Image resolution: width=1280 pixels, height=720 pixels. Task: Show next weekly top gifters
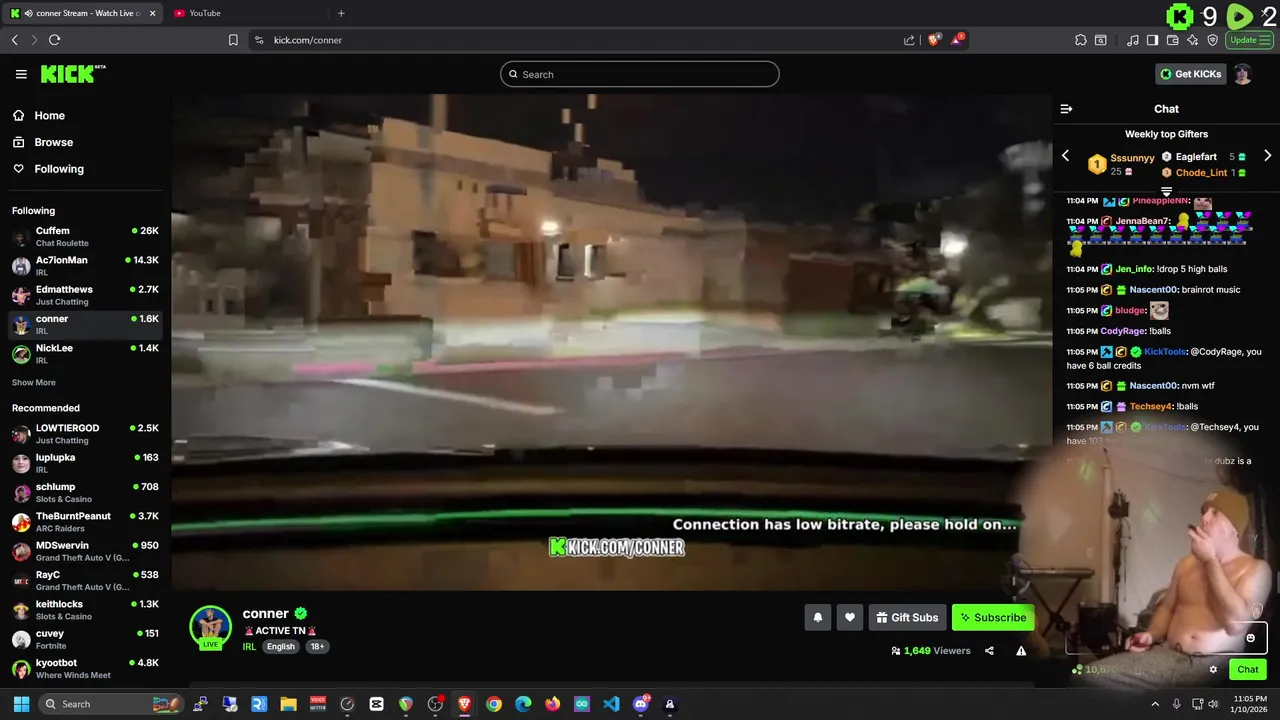tap(1267, 156)
